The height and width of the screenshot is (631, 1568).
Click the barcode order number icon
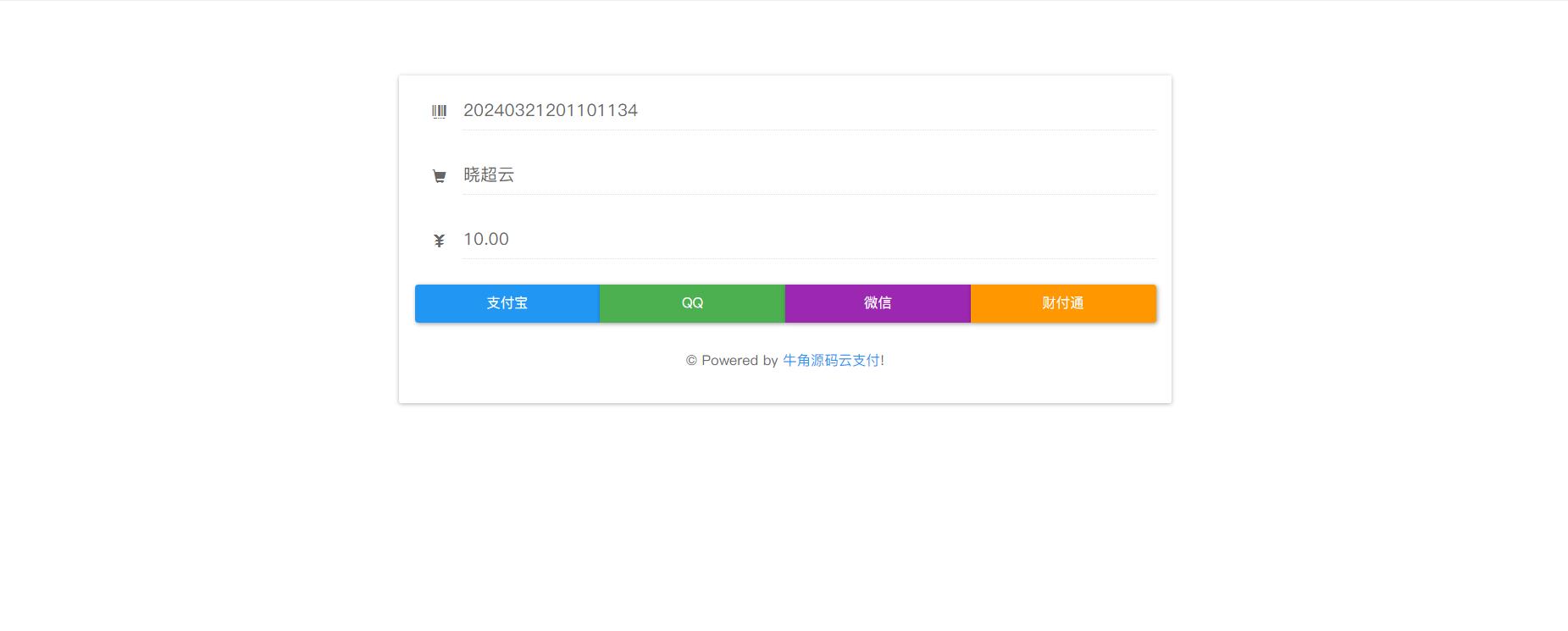[439, 112]
